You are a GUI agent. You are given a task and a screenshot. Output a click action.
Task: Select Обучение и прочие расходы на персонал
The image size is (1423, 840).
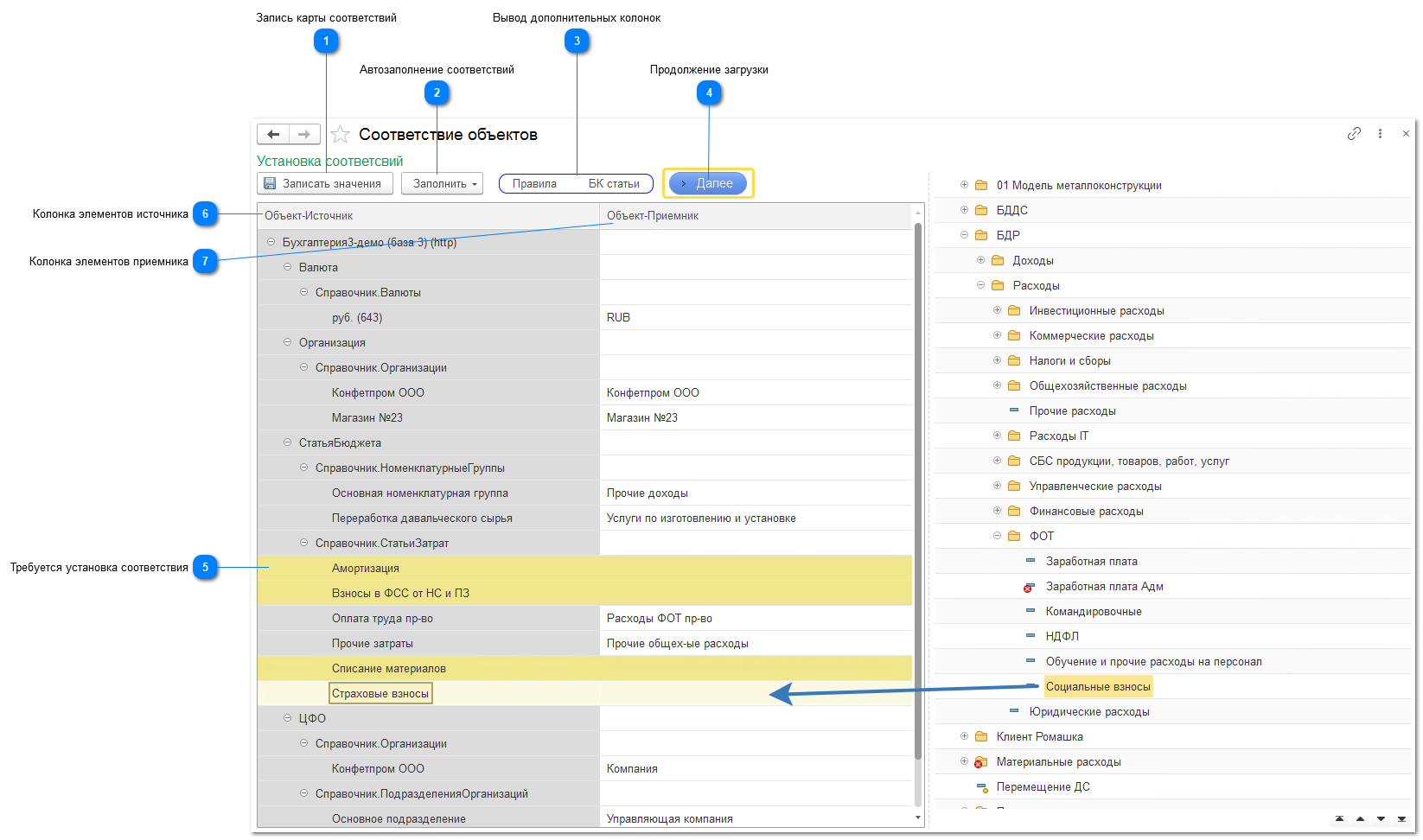tap(1153, 661)
